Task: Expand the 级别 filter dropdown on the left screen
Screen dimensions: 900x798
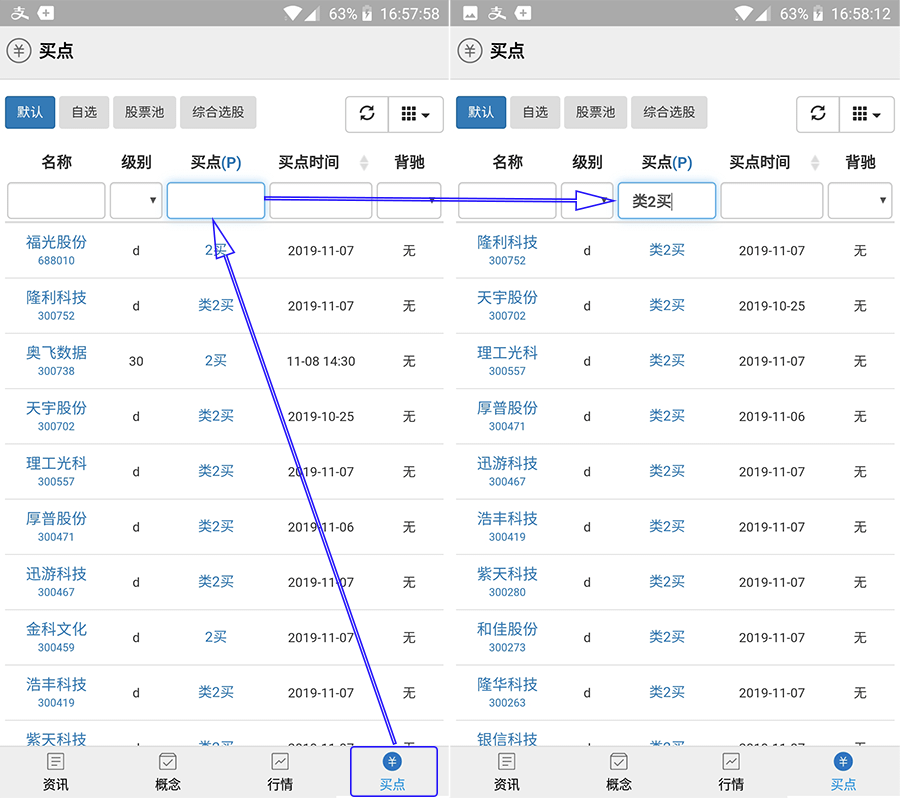Action: tap(136, 200)
